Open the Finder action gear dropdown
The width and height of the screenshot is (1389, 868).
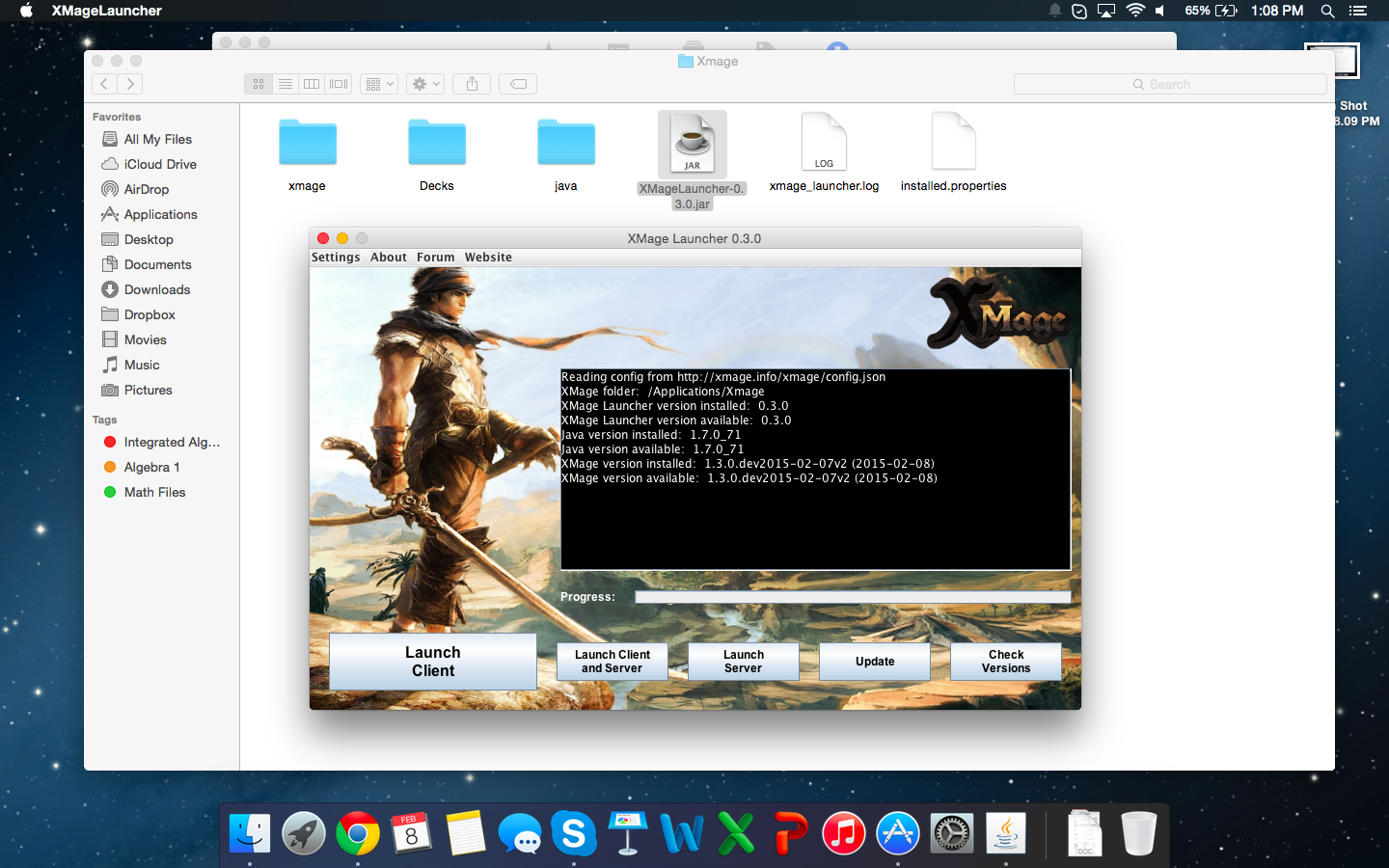click(425, 84)
